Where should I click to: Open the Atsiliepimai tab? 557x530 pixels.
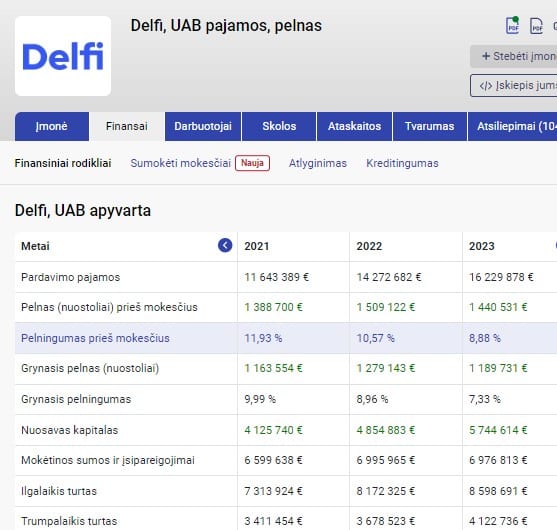coord(513,126)
